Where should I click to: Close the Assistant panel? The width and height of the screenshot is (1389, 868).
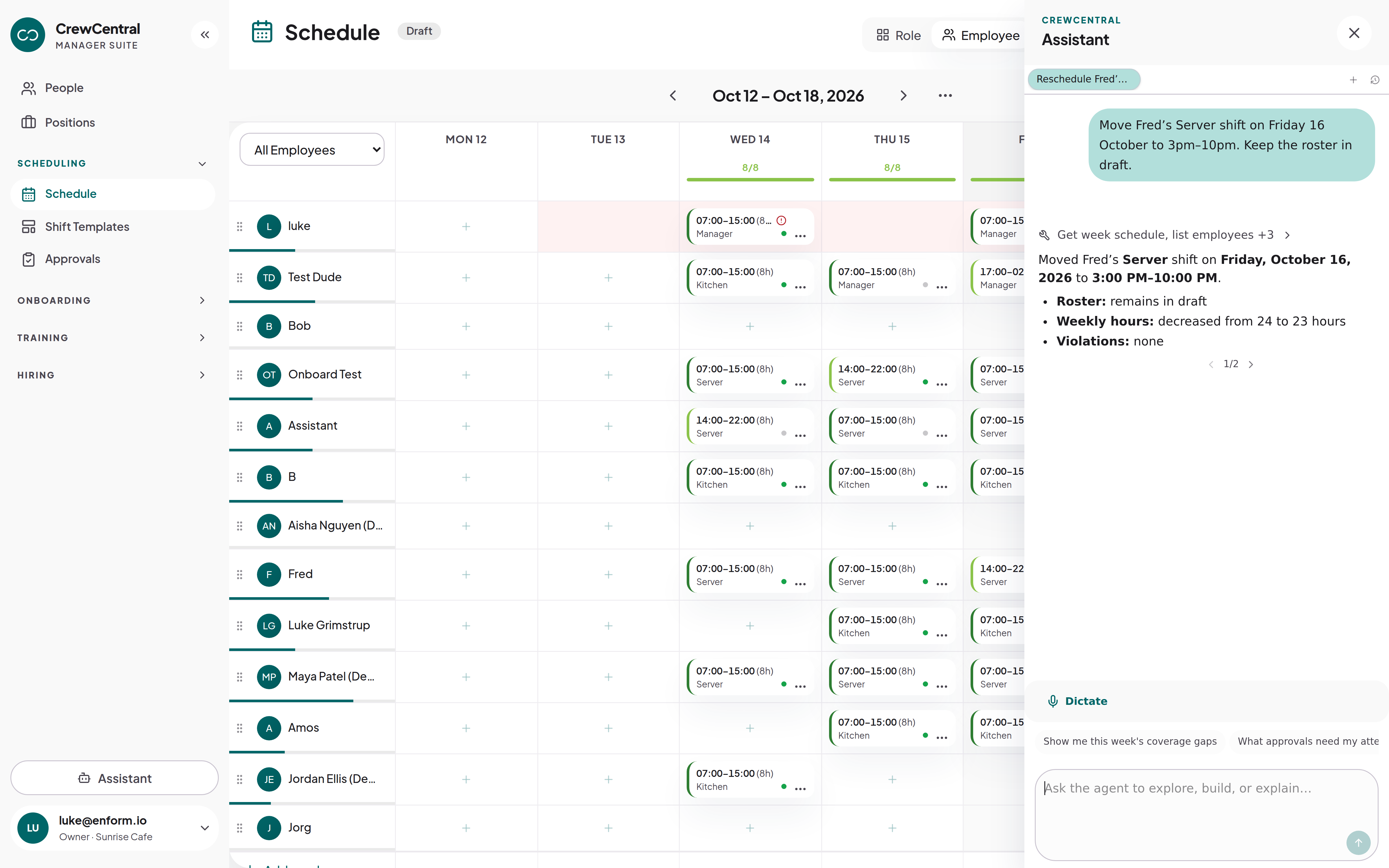(x=1354, y=33)
